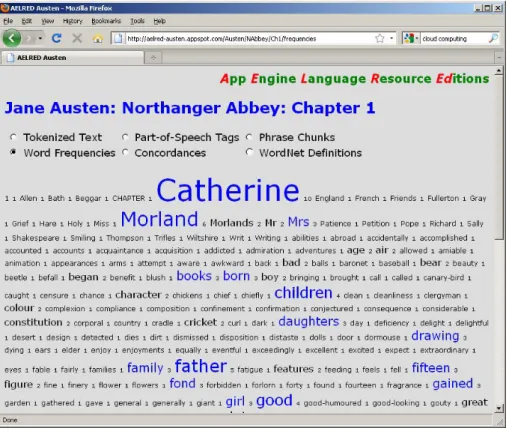Click the word constitution
The height and width of the screenshot is (434, 509).
coord(33,322)
